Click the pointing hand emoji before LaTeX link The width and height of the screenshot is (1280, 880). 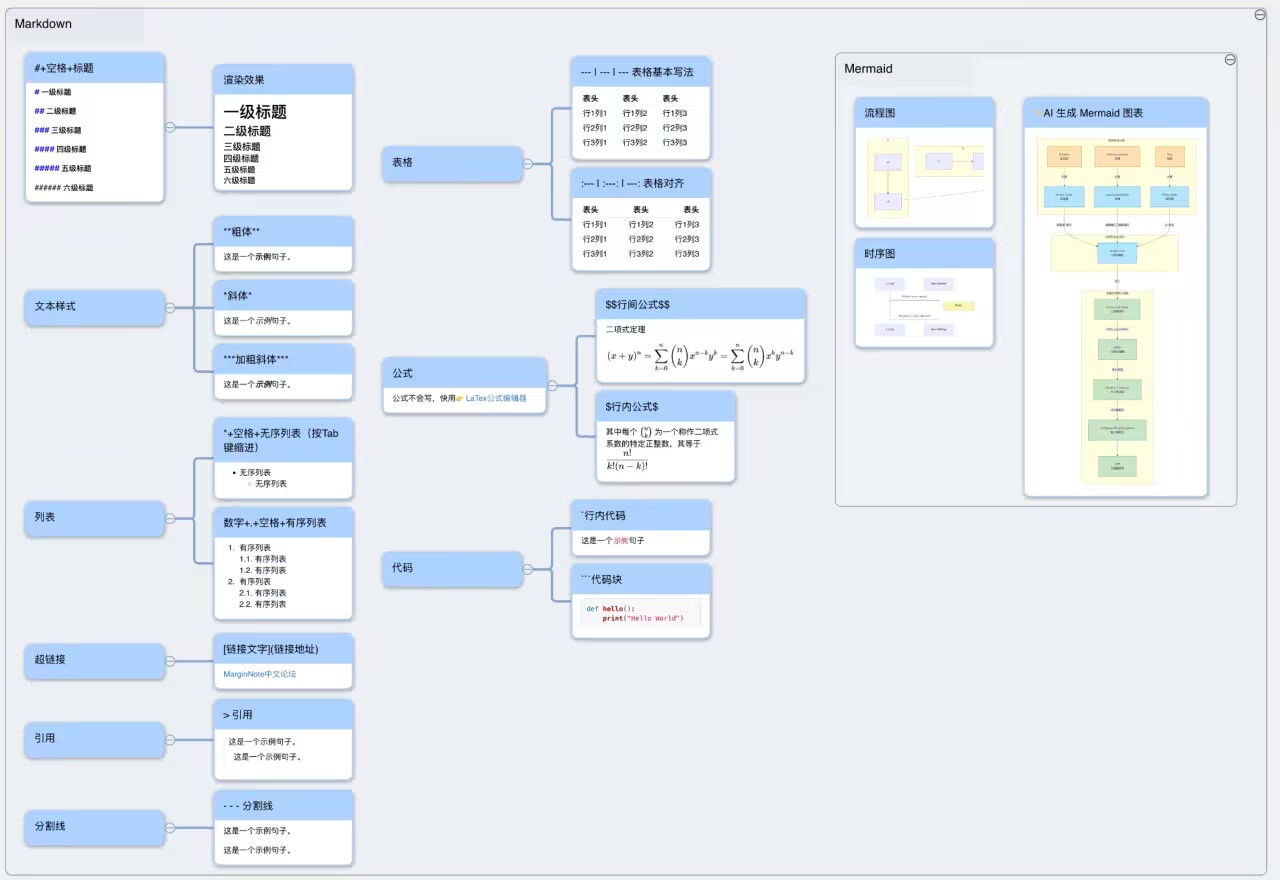pyautogui.click(x=459, y=398)
